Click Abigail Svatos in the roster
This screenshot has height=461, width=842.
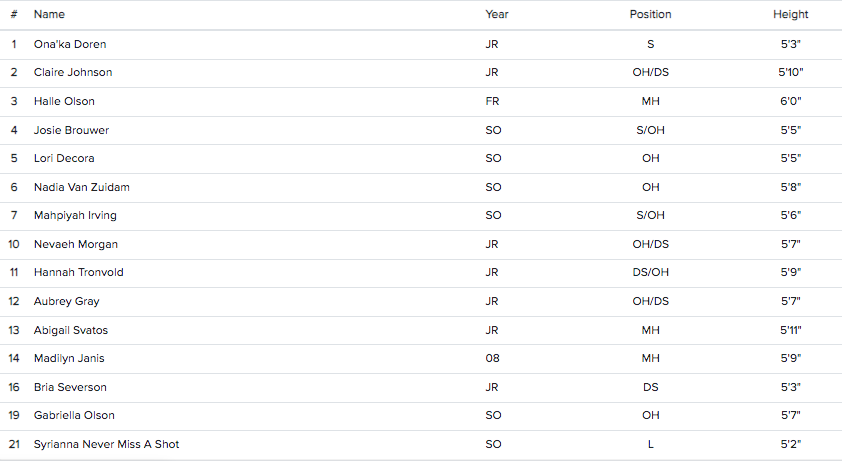(71, 330)
